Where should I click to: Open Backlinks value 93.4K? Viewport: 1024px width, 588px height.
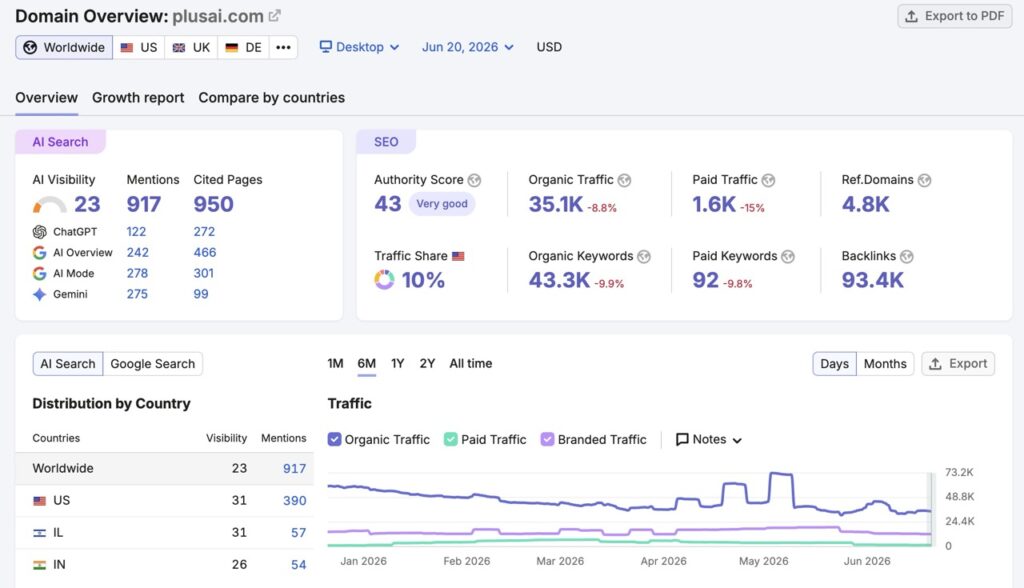pyautogui.click(x=872, y=280)
